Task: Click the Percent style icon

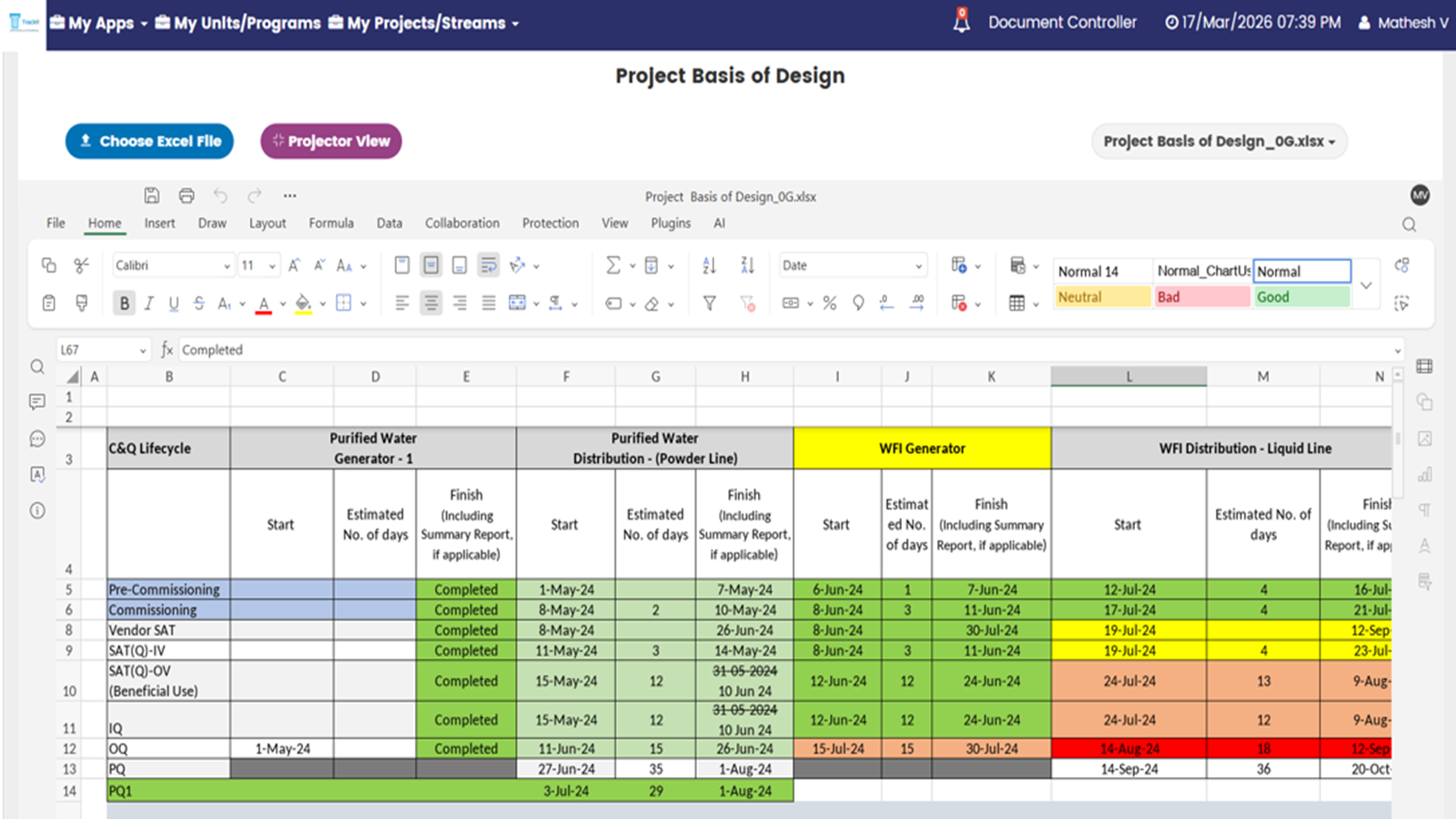Action: [830, 303]
